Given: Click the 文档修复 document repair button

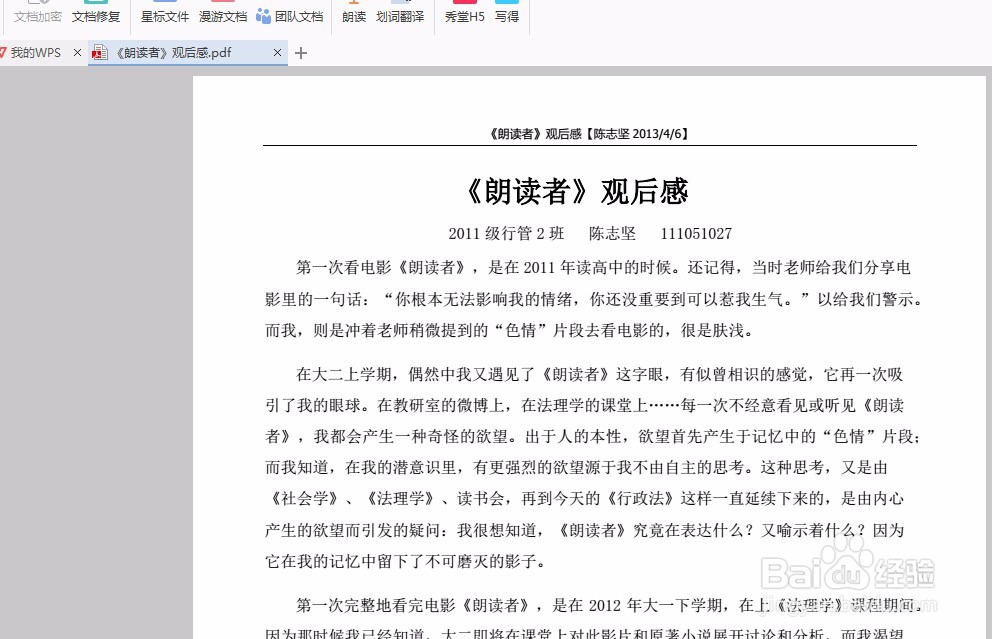Looking at the screenshot, I should (x=96, y=13).
